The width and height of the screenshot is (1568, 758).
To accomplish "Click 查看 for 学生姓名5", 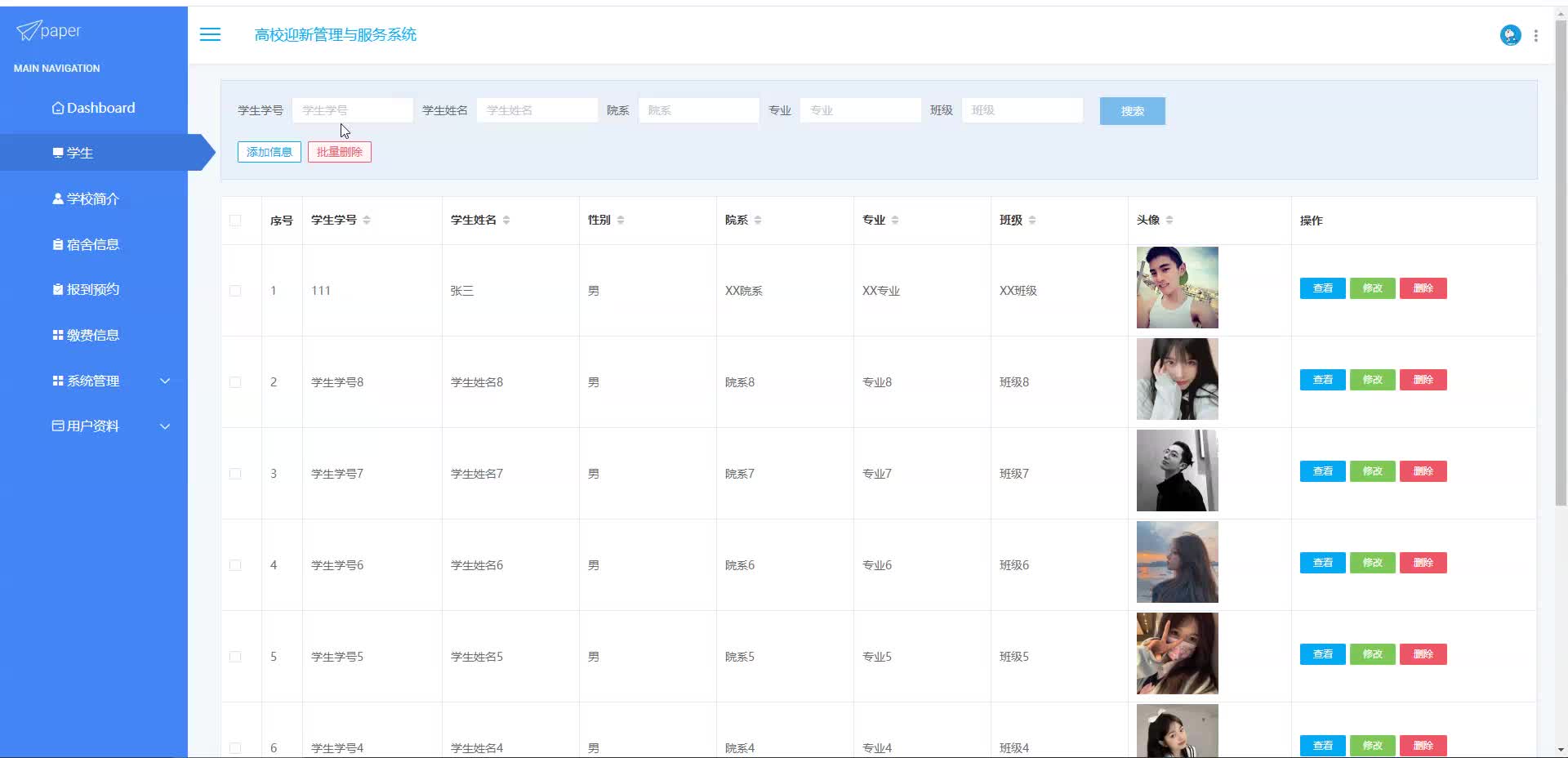I will [x=1323, y=654].
